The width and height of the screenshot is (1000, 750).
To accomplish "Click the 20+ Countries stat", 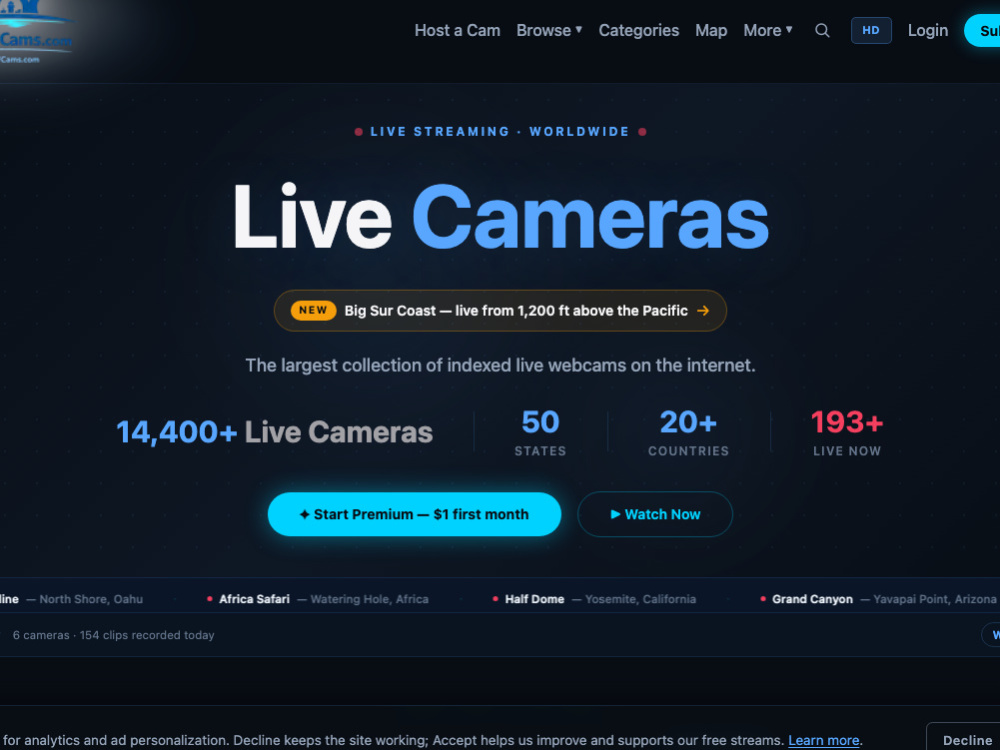I will tap(688, 432).
